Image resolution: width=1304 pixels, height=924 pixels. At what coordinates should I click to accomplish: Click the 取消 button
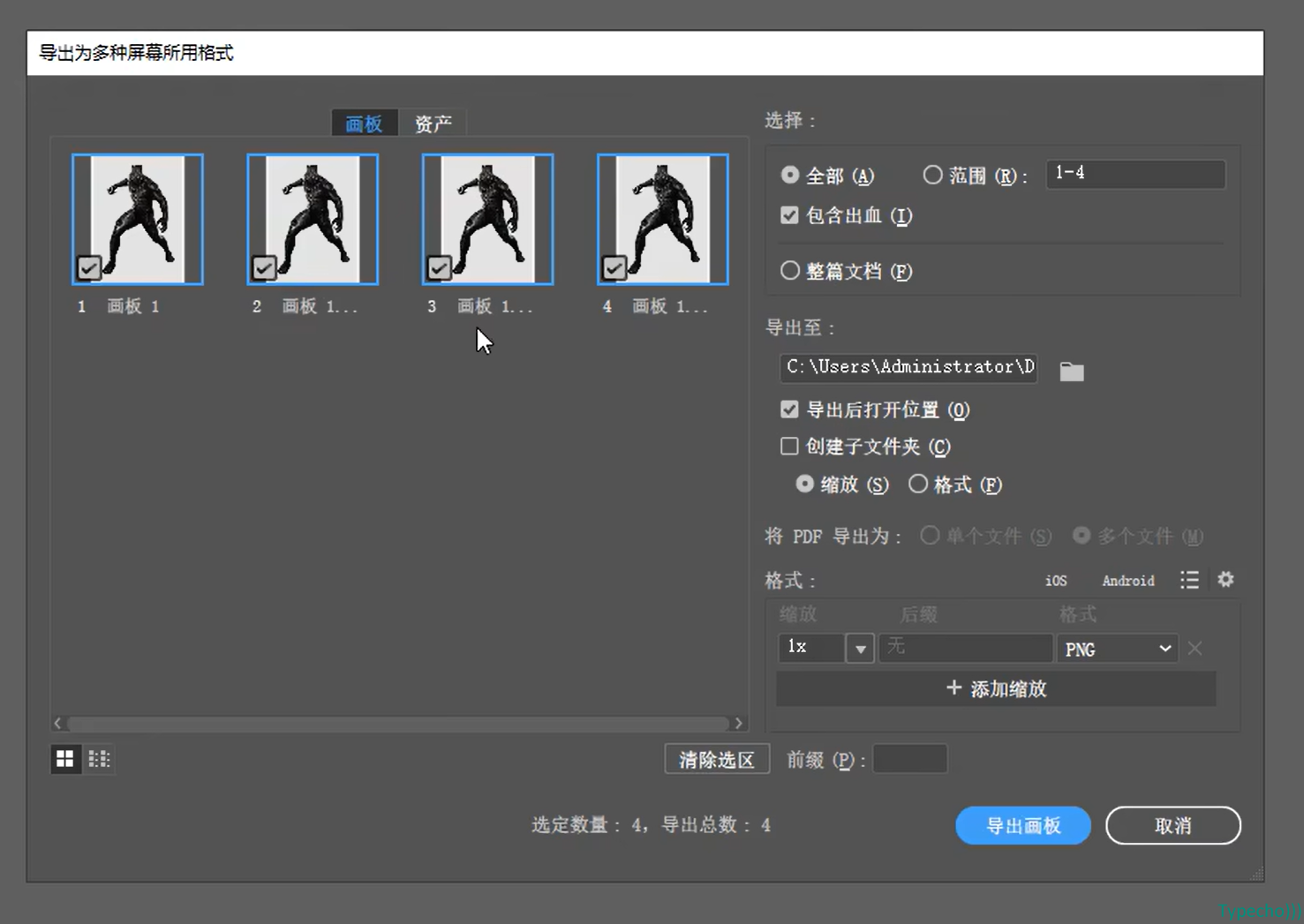click(x=1173, y=825)
